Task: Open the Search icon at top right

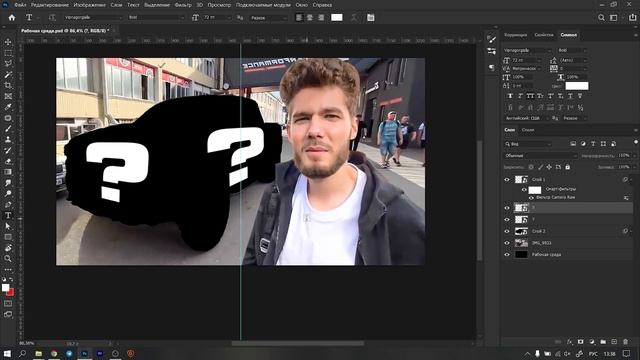Action: pyautogui.click(x=601, y=18)
